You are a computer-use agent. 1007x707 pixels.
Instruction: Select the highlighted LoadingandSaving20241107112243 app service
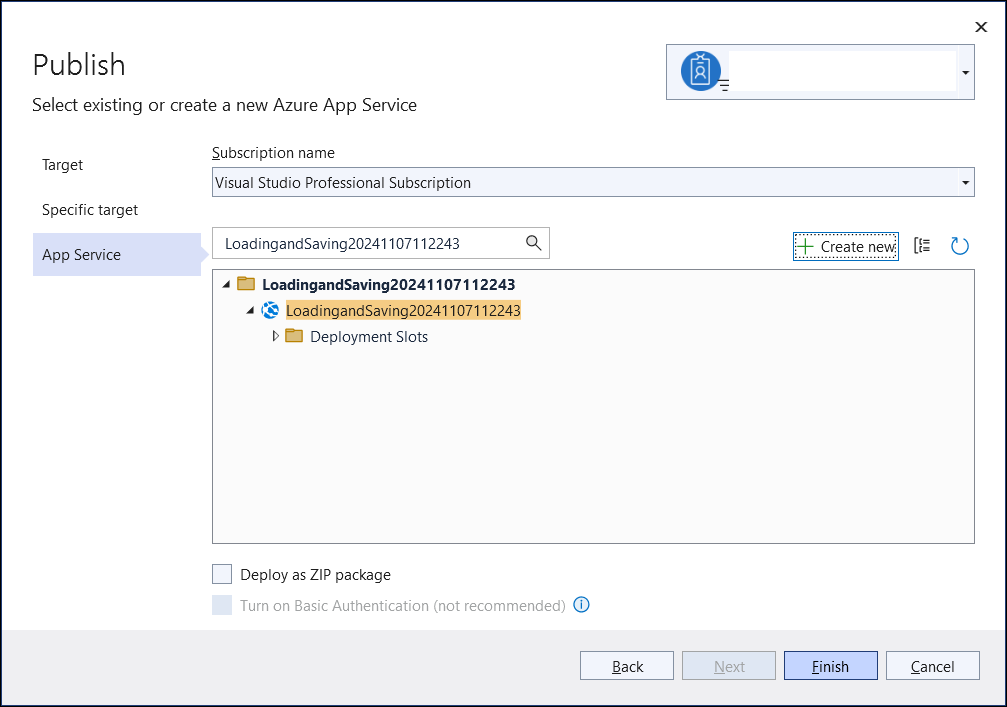[x=403, y=311]
